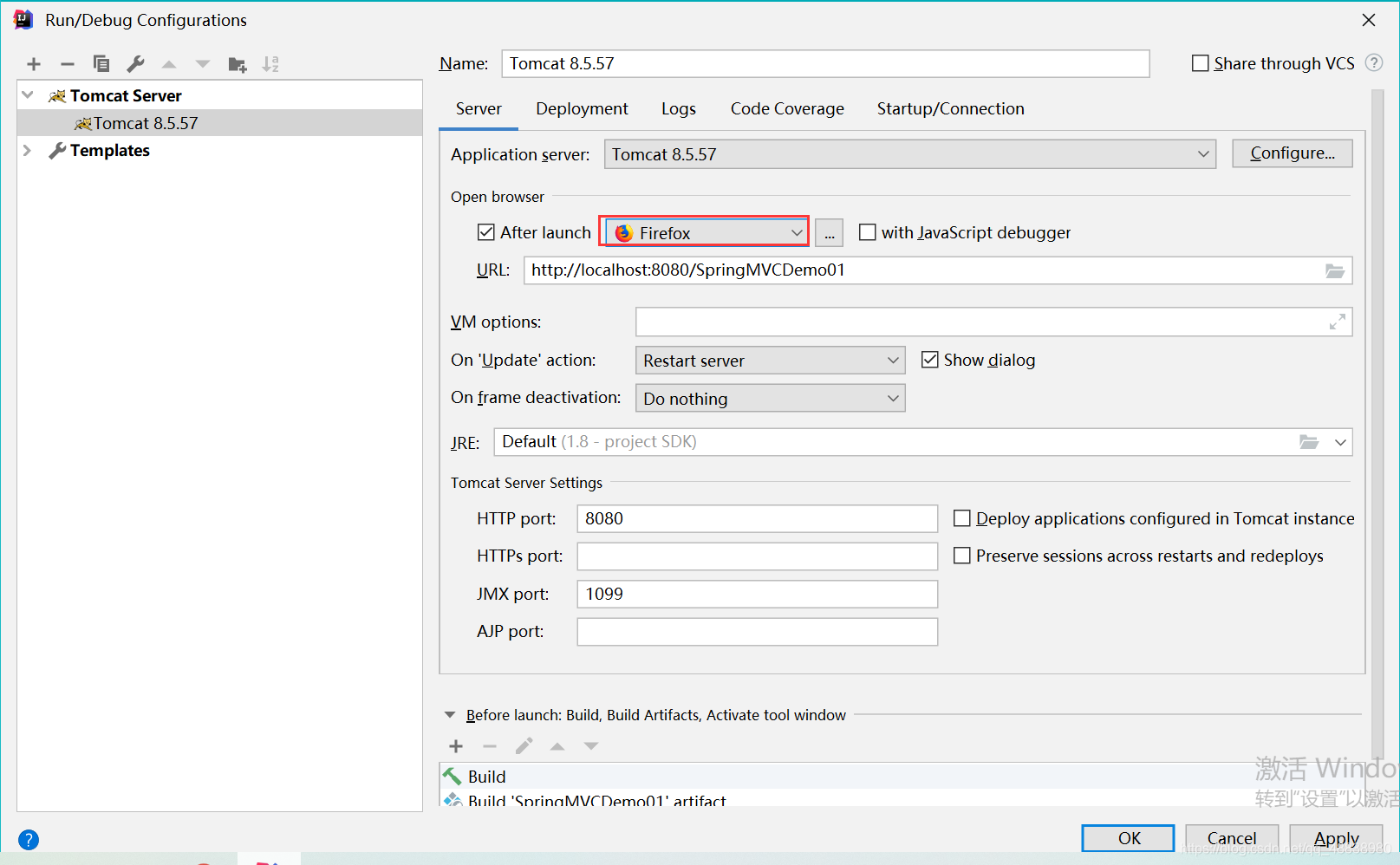Click the Configure... button
The width and height of the screenshot is (1400, 865).
[x=1293, y=153]
